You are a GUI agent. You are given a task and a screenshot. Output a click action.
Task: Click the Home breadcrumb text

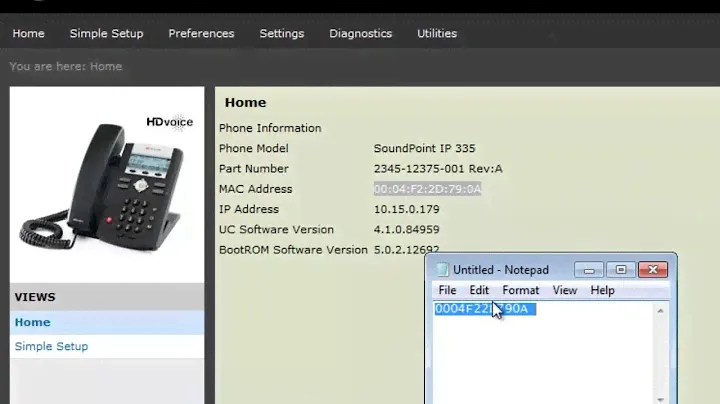tap(105, 66)
